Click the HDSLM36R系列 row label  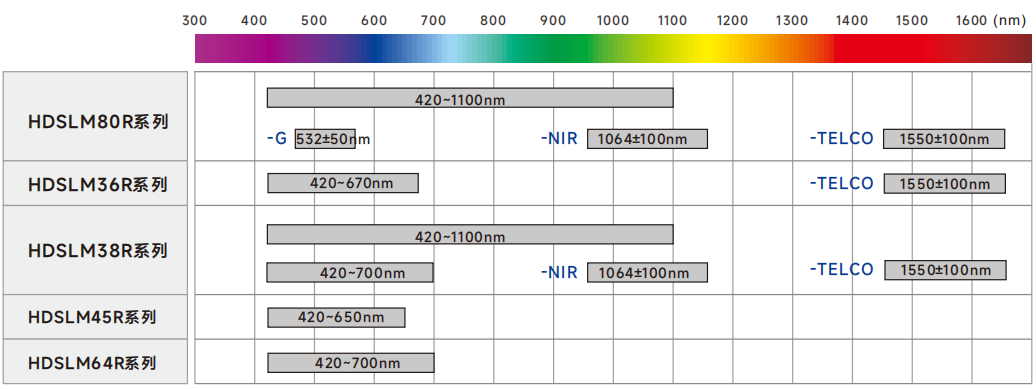click(98, 184)
